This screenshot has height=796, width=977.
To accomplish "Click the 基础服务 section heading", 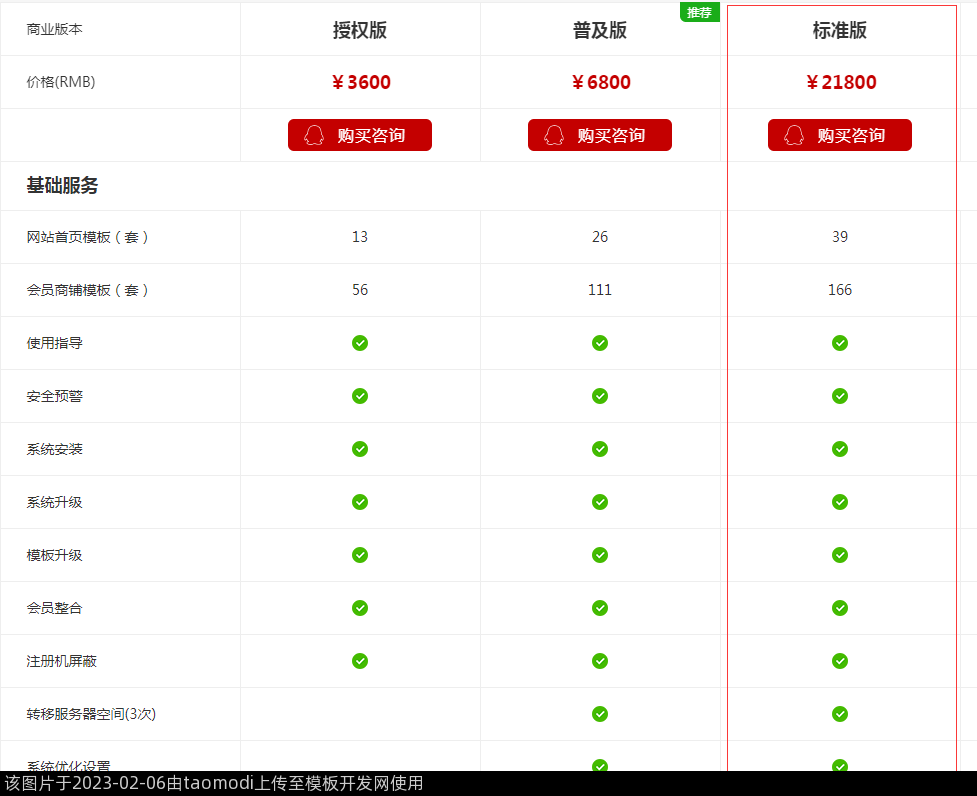I will 62,186.
